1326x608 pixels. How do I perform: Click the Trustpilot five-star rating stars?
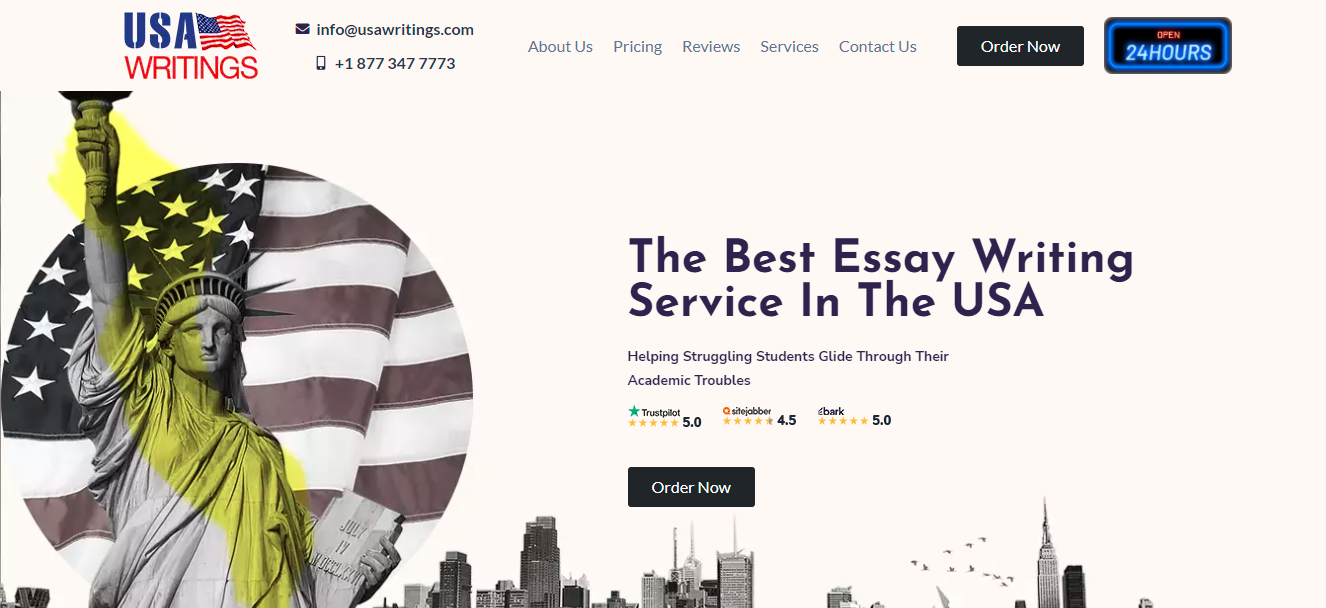point(653,423)
